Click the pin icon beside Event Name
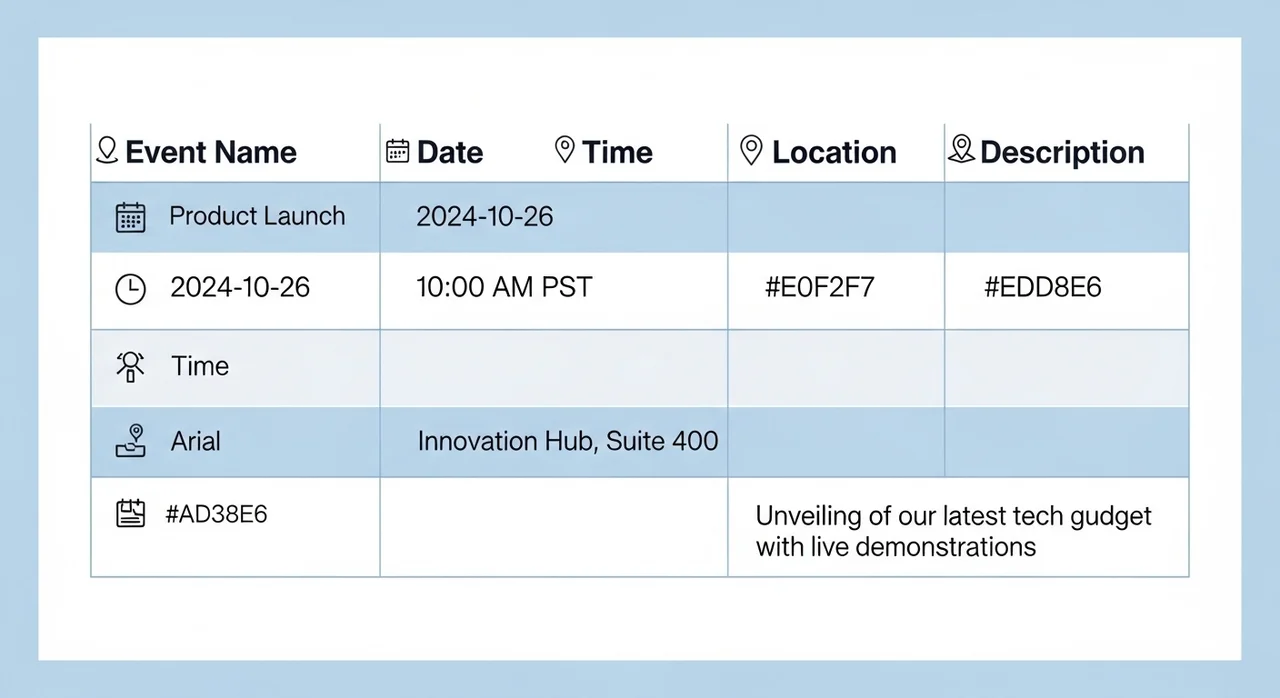 tap(106, 152)
